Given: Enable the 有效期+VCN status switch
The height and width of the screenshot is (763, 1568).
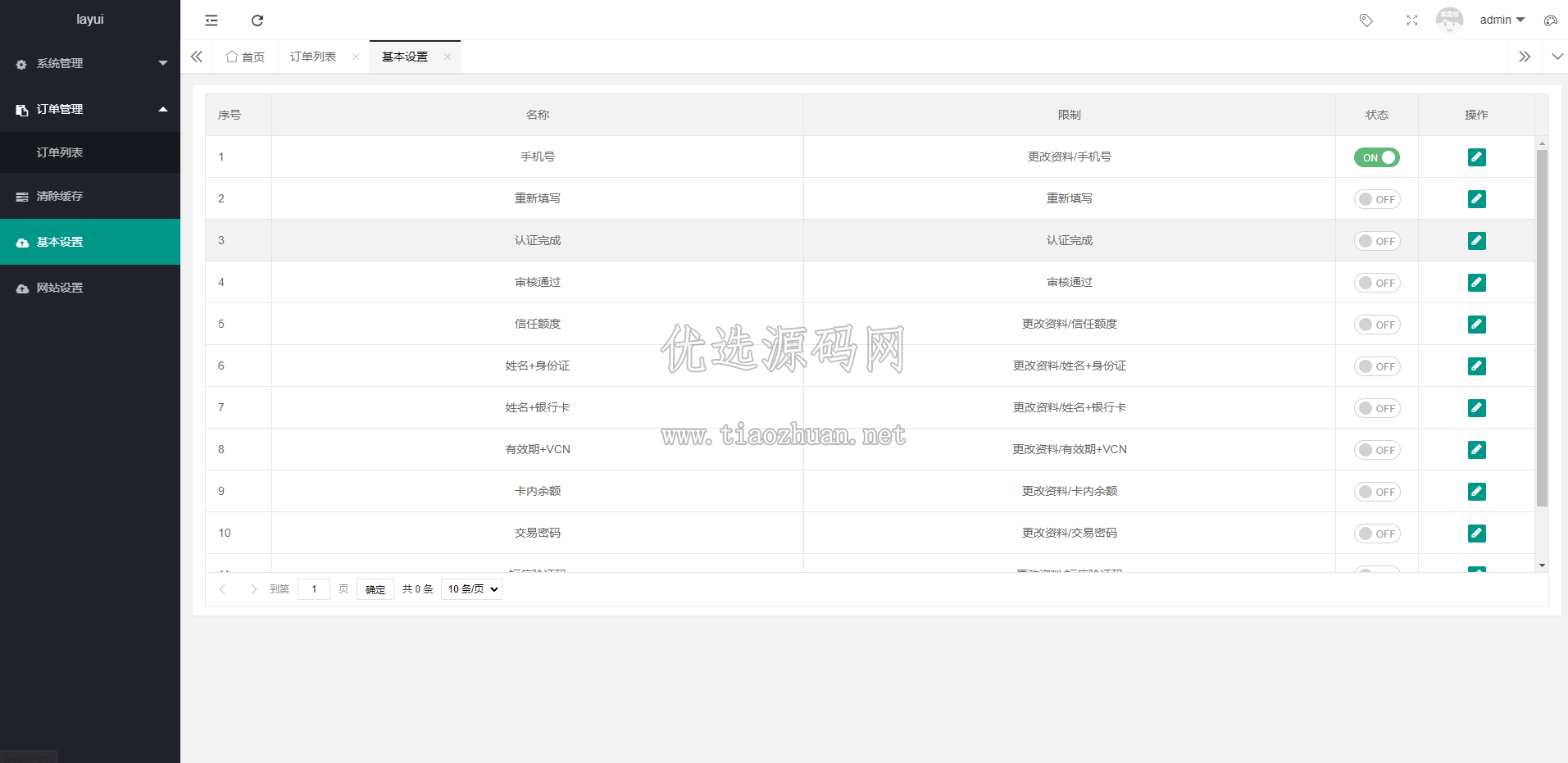Looking at the screenshot, I should pos(1377,450).
